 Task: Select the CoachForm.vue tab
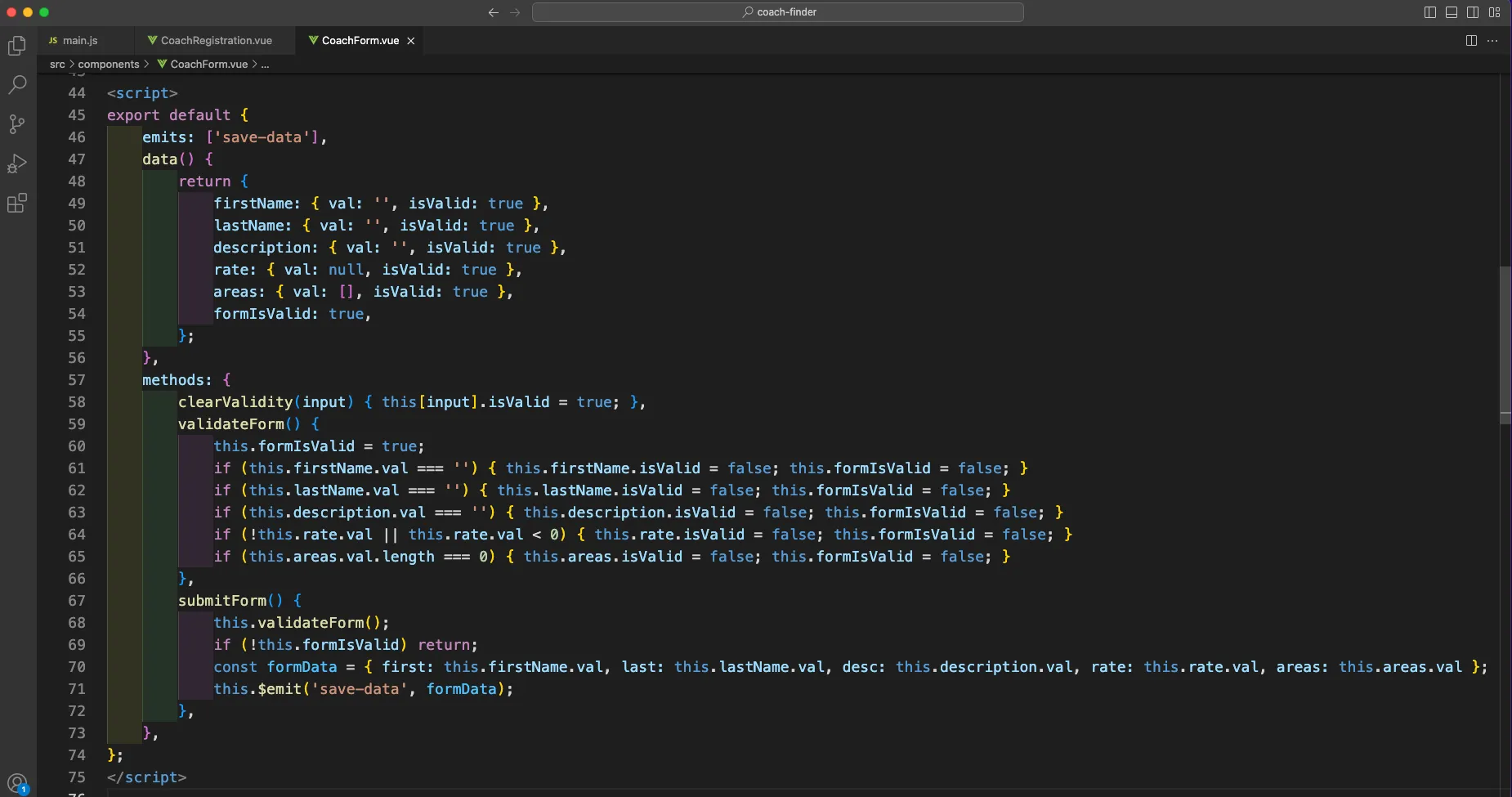pos(360,40)
